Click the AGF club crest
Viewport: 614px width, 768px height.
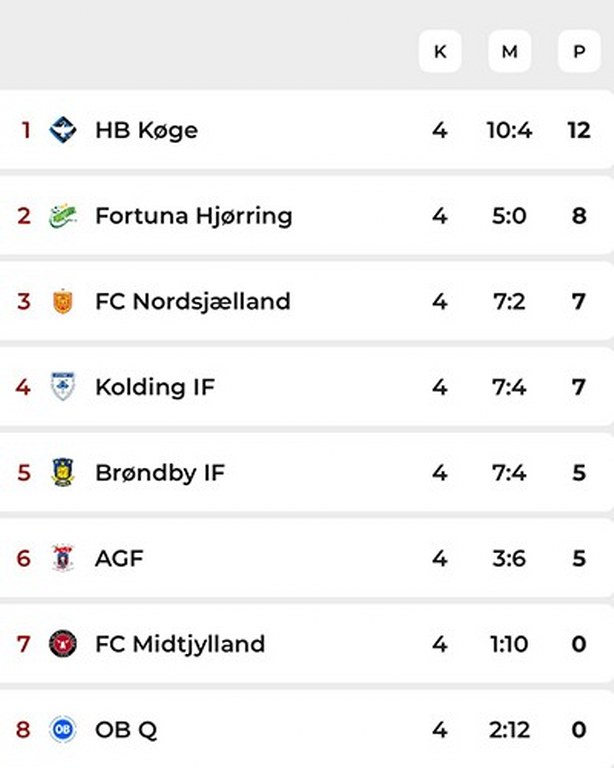click(x=63, y=558)
